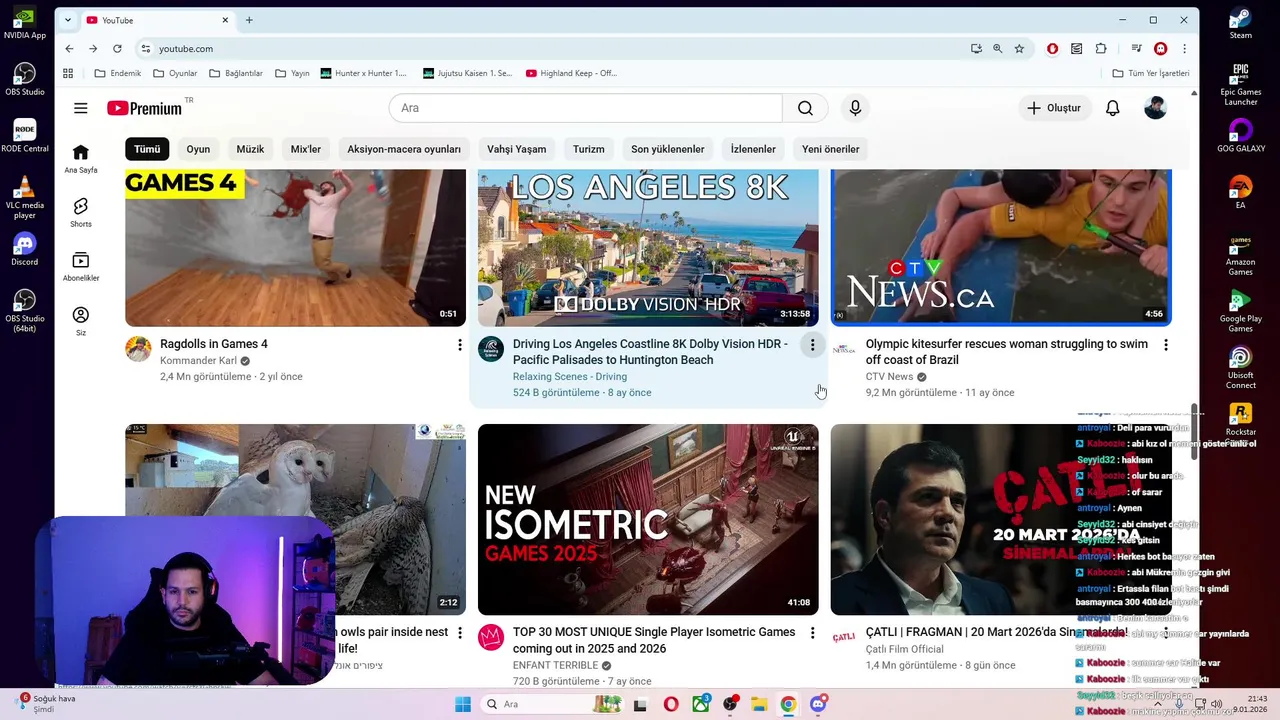
Task: Select the Tümü filter chip
Action: click(x=147, y=149)
